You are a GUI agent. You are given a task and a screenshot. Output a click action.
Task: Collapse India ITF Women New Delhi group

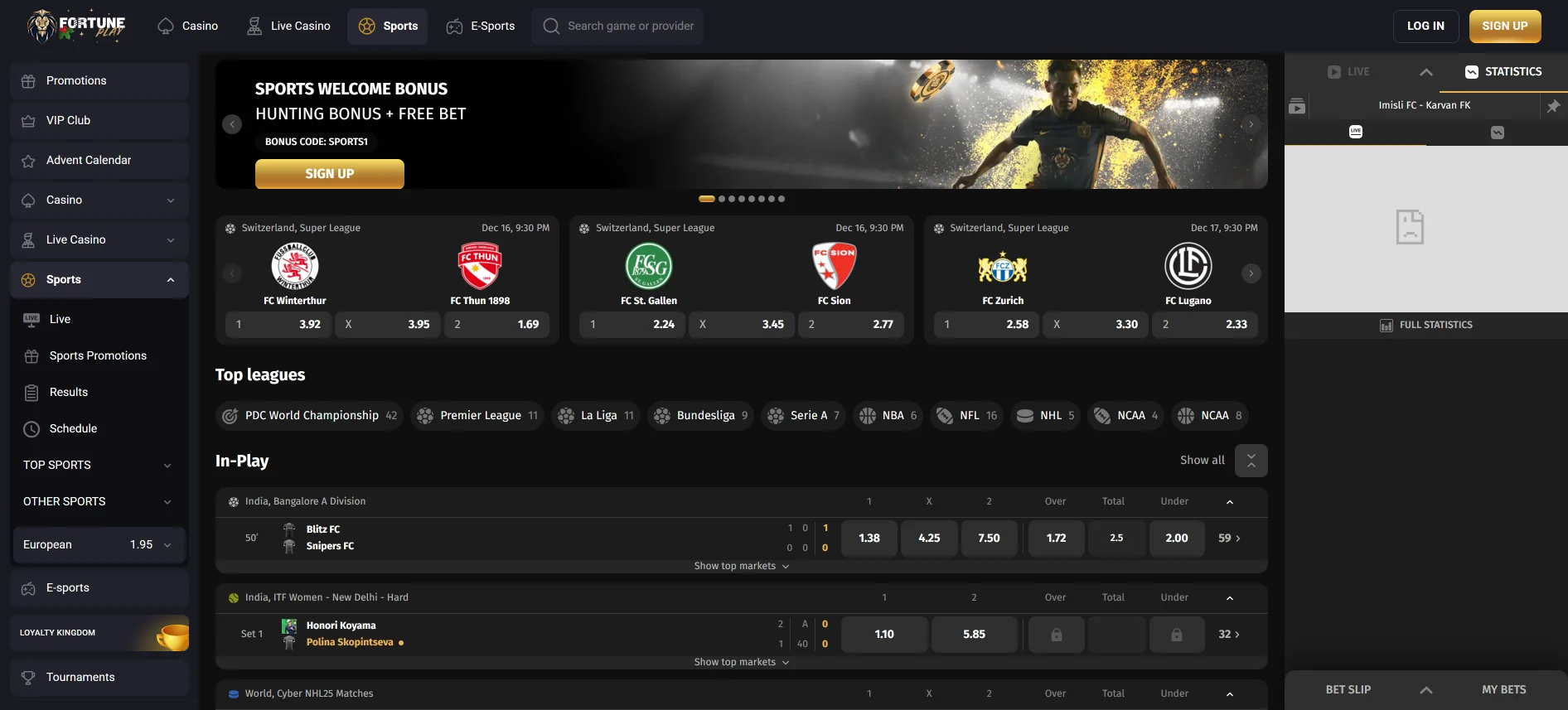coord(1230,598)
